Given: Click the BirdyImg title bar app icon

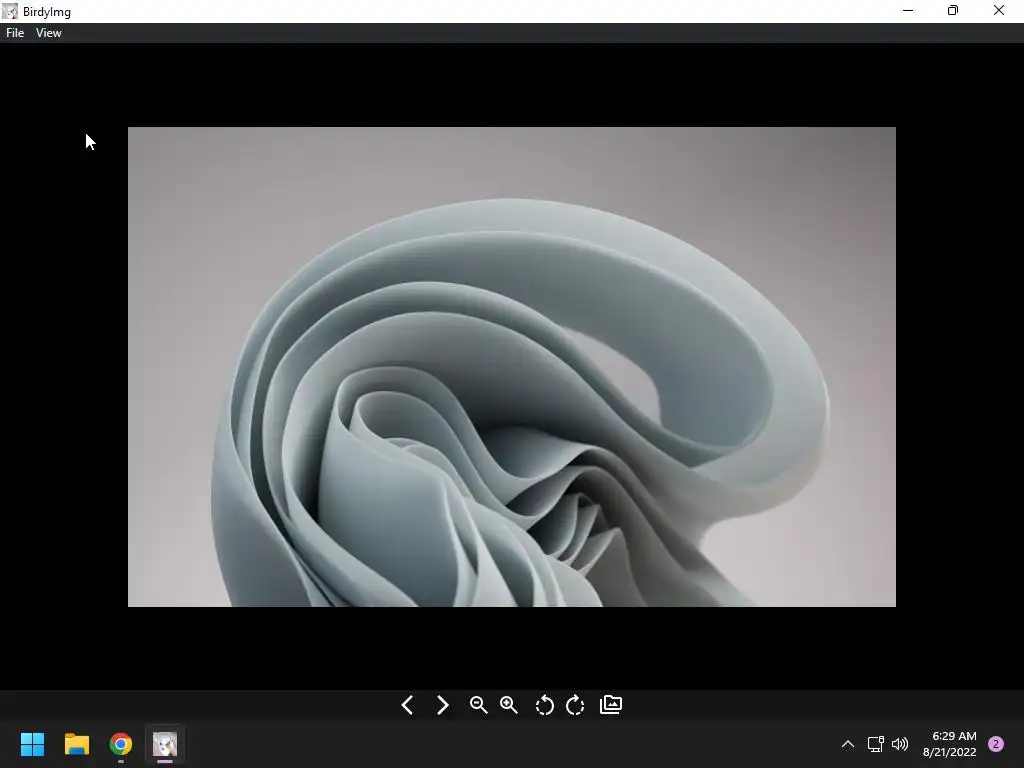Looking at the screenshot, I should [x=10, y=11].
